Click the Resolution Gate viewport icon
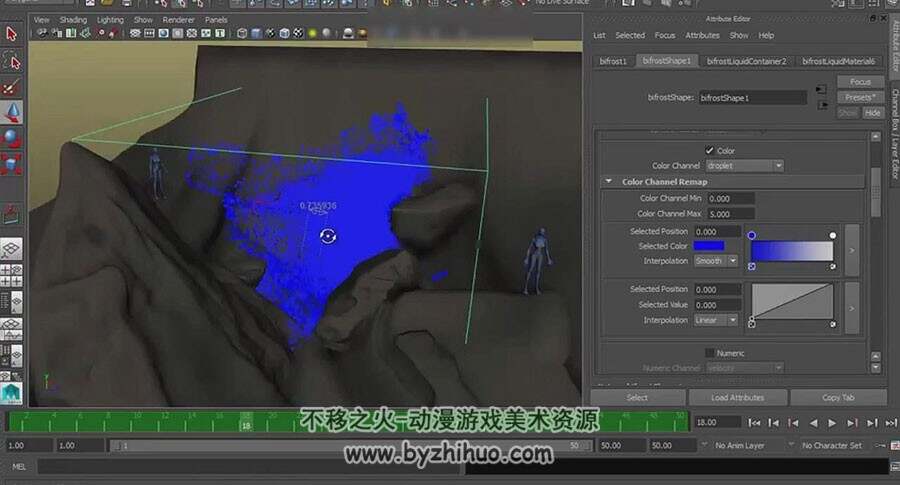This screenshot has width=900, height=485. (x=164, y=33)
